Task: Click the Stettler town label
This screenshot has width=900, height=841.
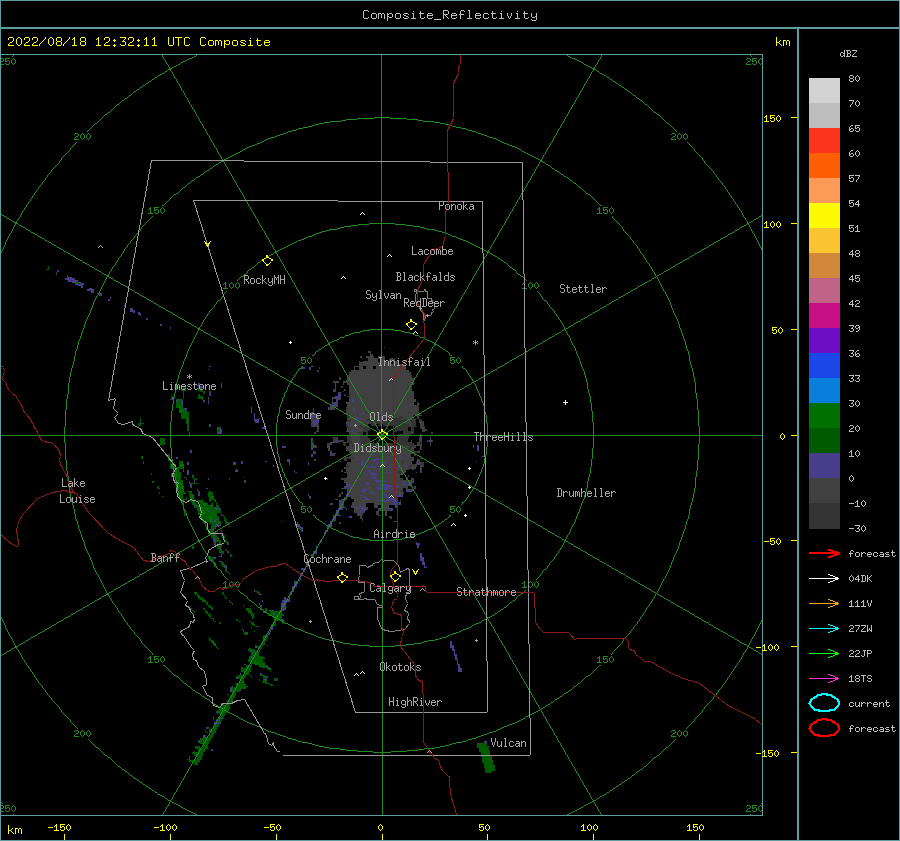Action: click(x=583, y=289)
